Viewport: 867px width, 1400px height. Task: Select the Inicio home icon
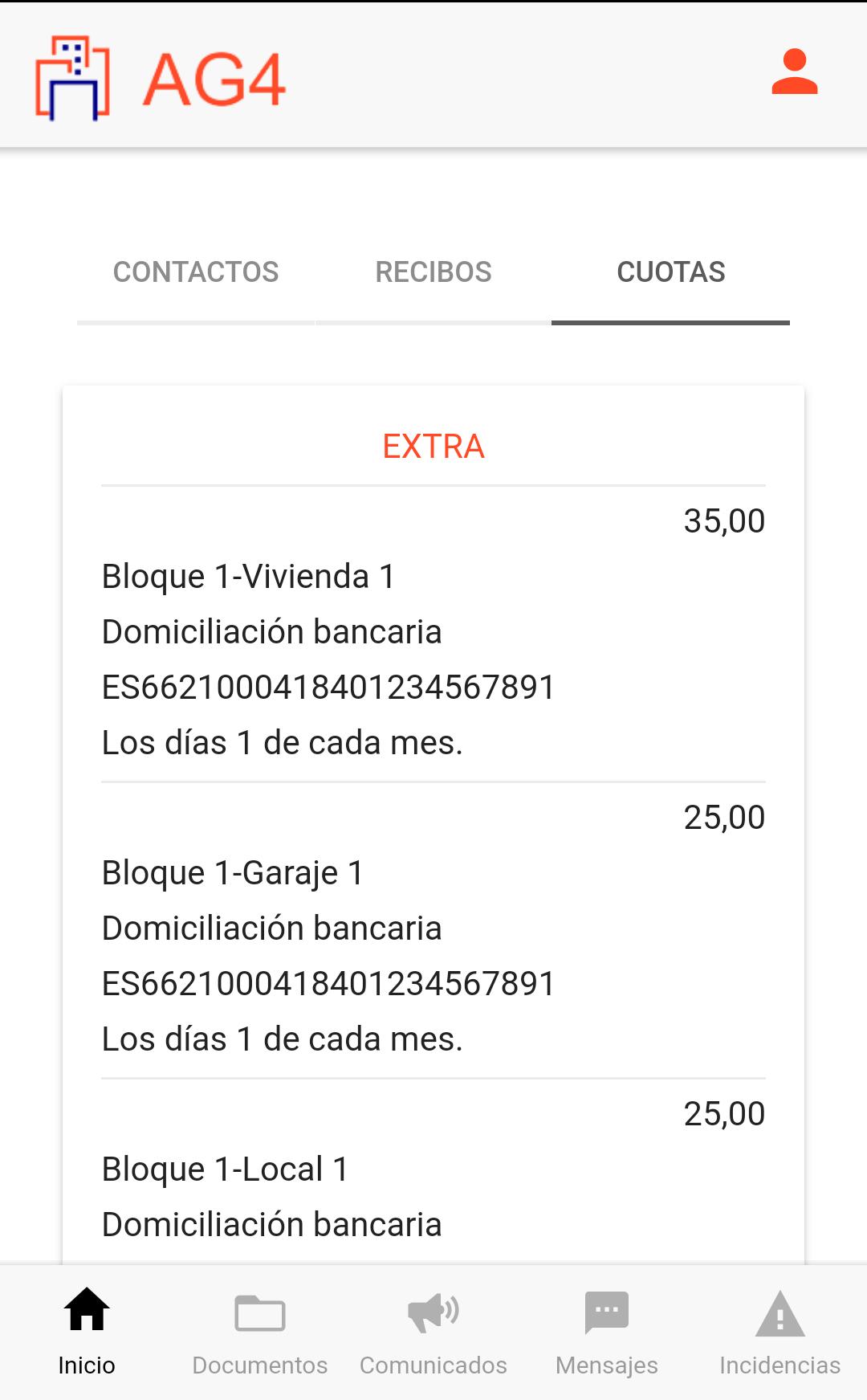pos(87,1309)
